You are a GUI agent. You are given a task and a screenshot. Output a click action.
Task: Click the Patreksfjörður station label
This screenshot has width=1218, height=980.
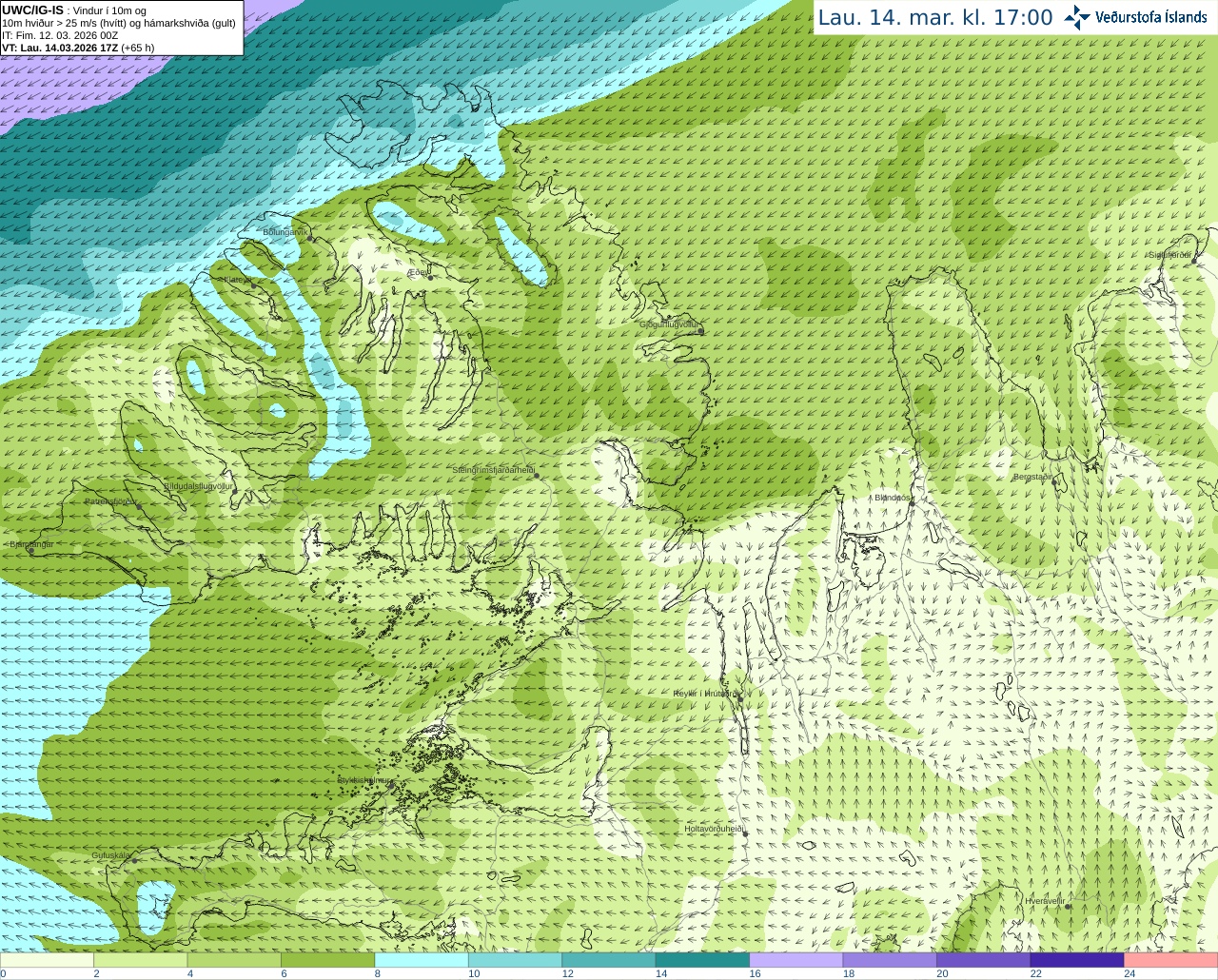tap(111, 501)
